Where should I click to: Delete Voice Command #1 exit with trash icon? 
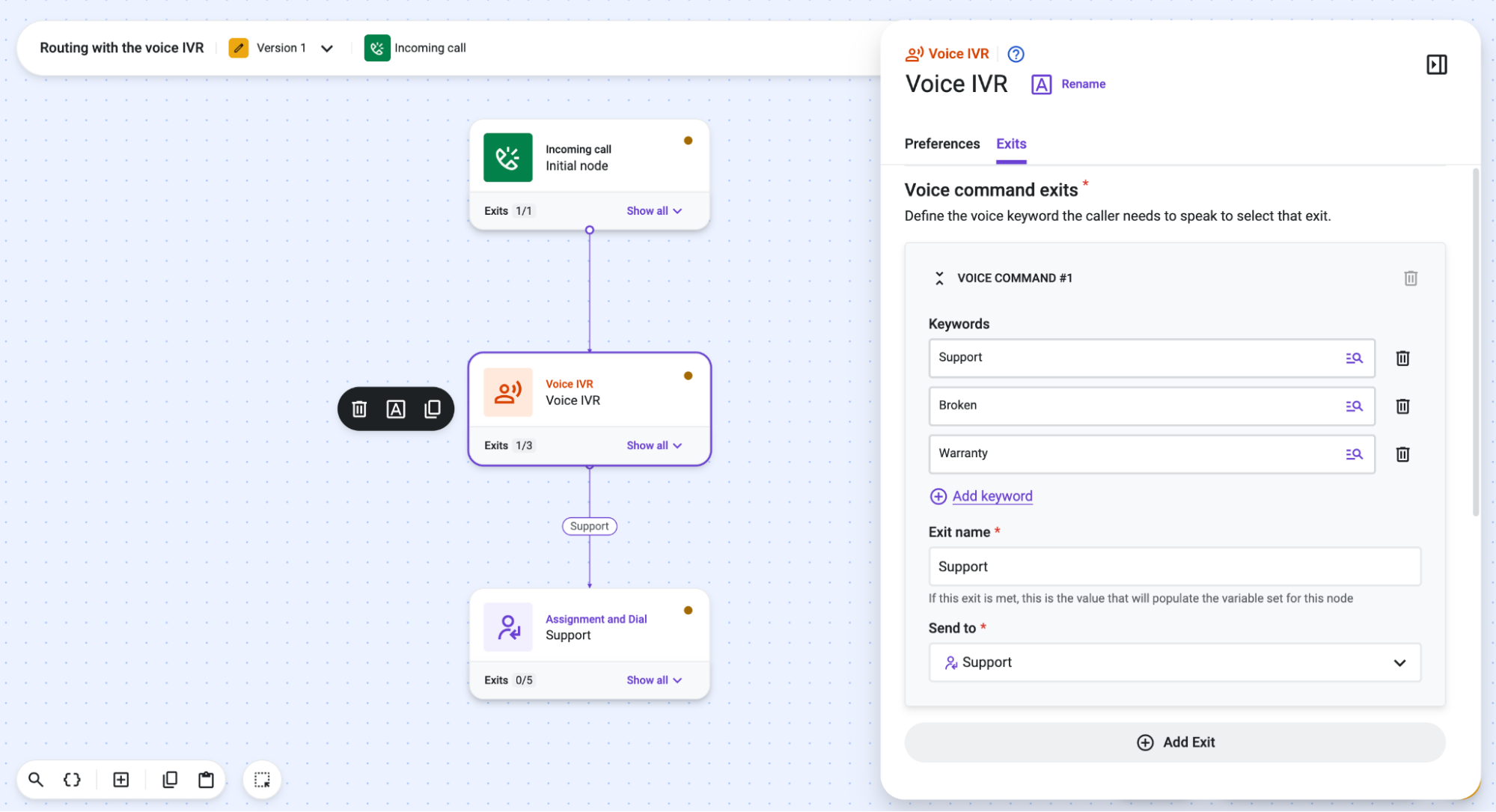pyautogui.click(x=1410, y=278)
